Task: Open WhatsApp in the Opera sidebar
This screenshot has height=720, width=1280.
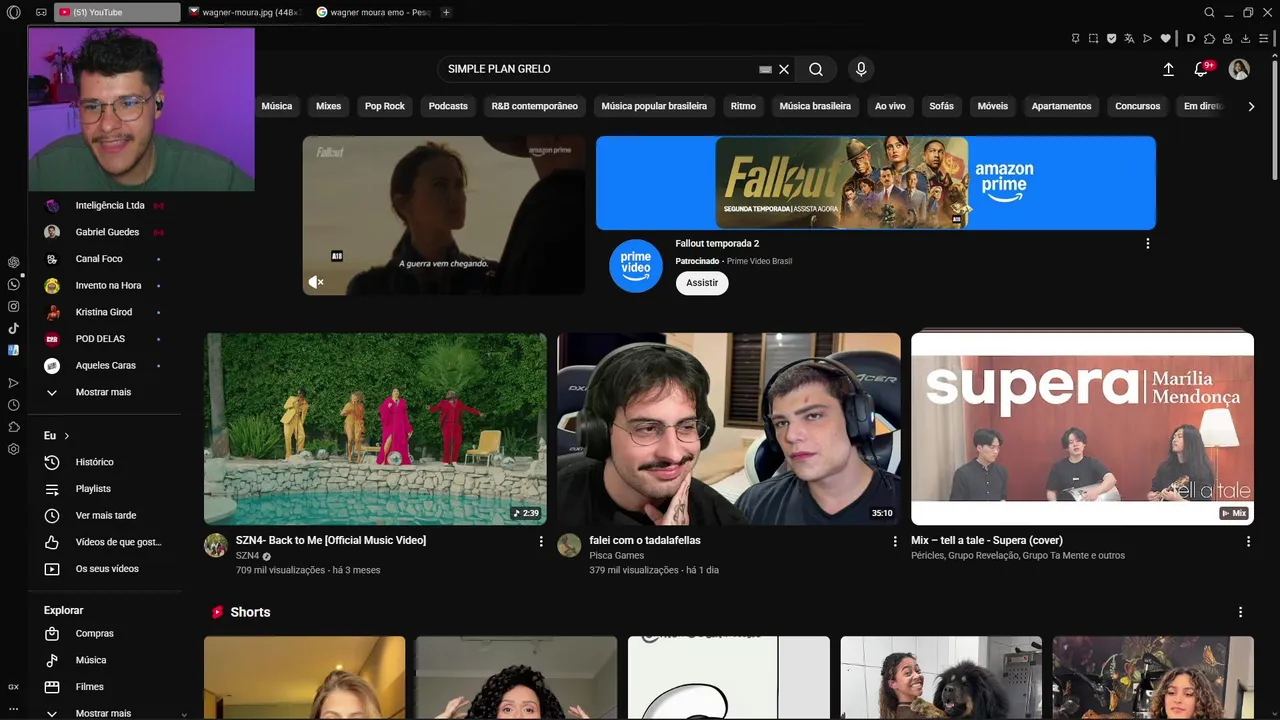Action: click(14, 285)
